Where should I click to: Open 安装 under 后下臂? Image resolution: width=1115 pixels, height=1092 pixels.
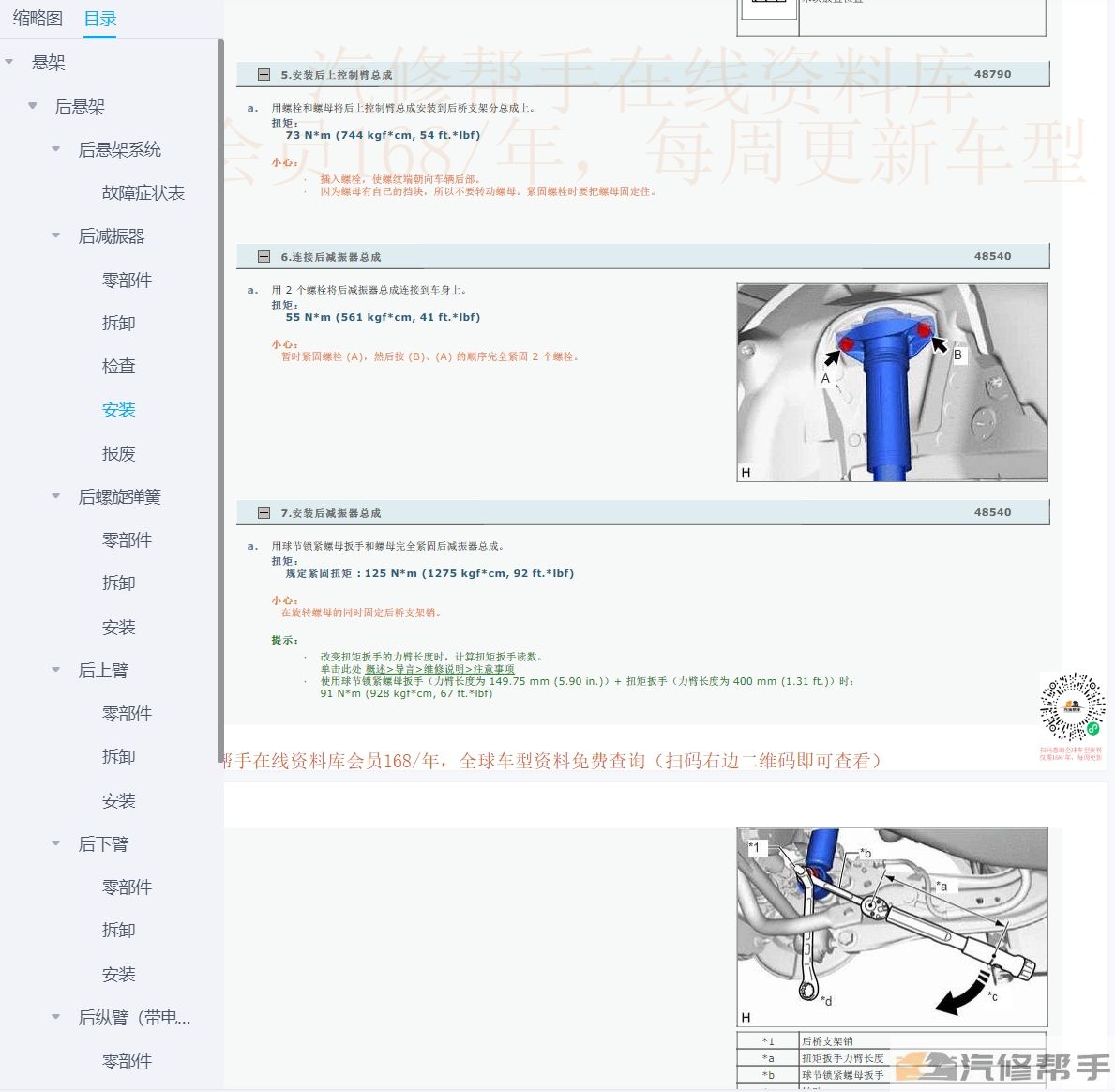click(119, 974)
